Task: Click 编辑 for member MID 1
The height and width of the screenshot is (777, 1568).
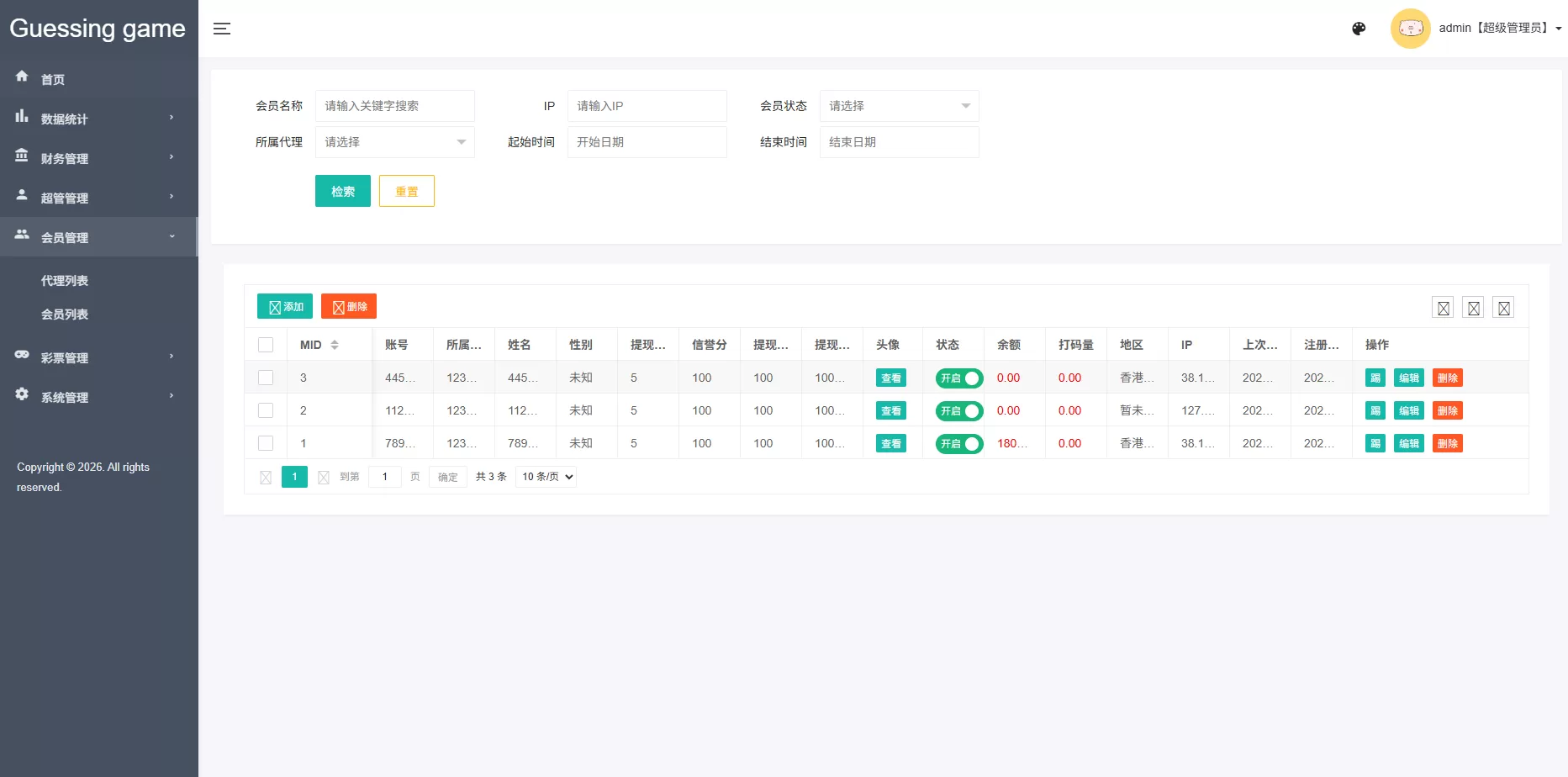Action: pyautogui.click(x=1408, y=444)
